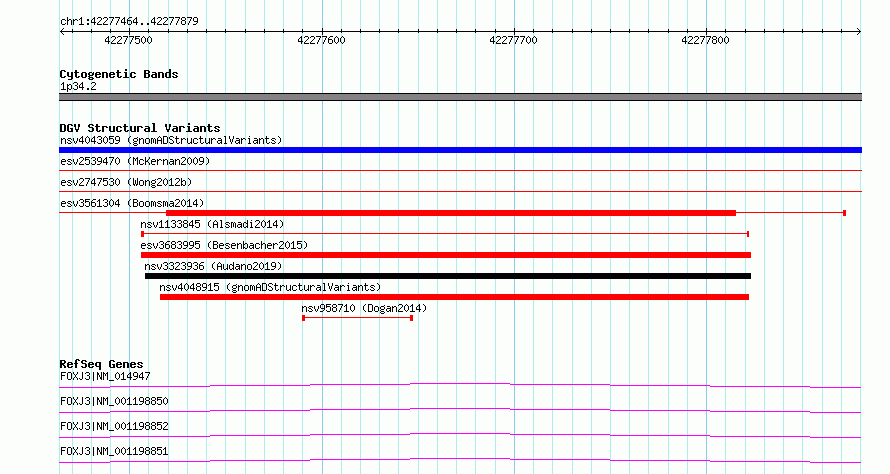The image size is (890, 474).
Task: Select the 1p34.2 band label
Action: point(78,86)
